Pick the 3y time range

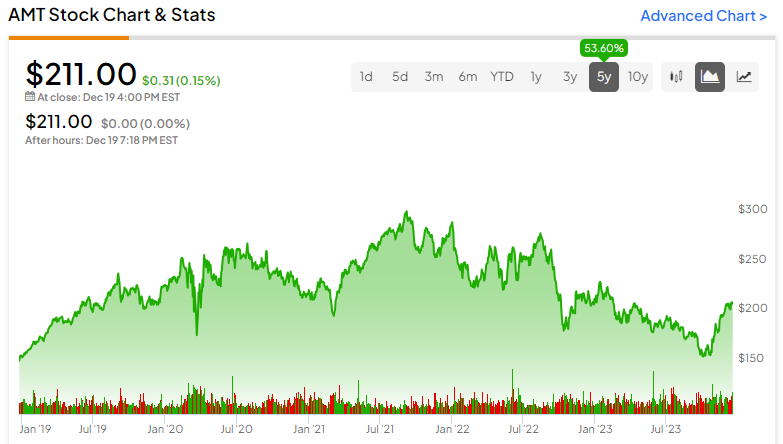[x=570, y=76]
